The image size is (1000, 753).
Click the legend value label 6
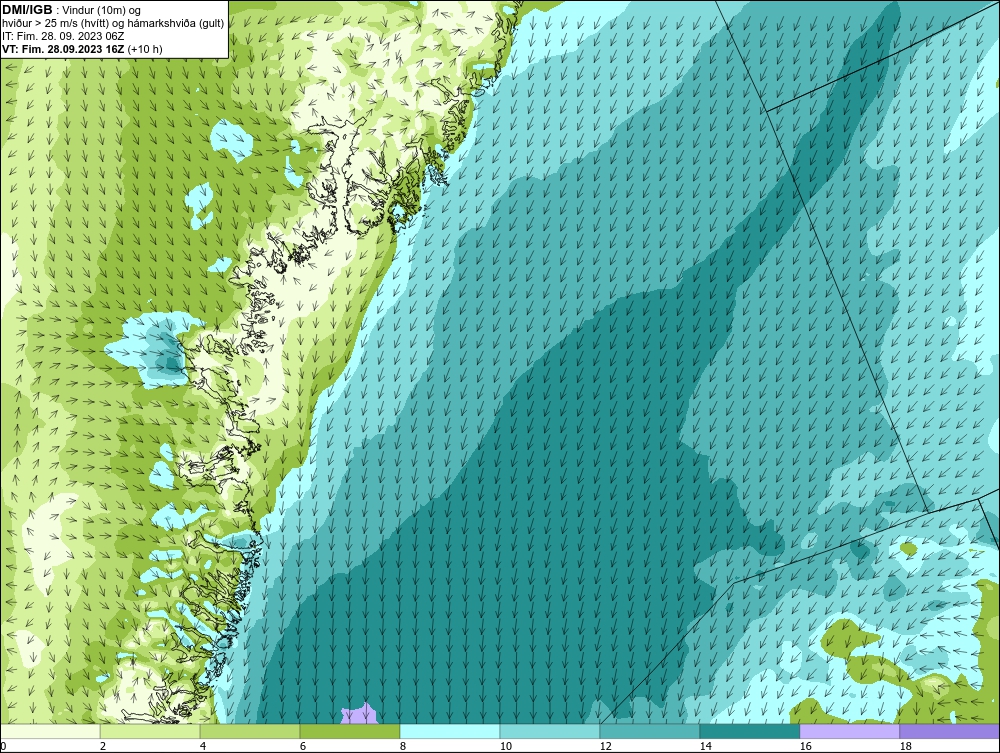pos(302,746)
